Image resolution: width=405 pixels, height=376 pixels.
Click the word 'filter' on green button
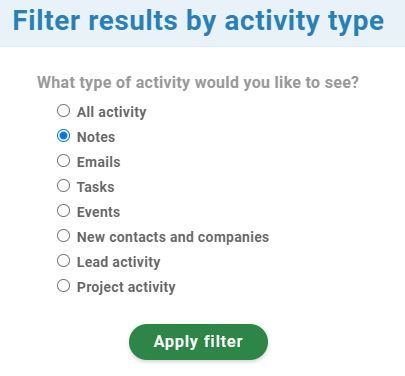pos(223,341)
